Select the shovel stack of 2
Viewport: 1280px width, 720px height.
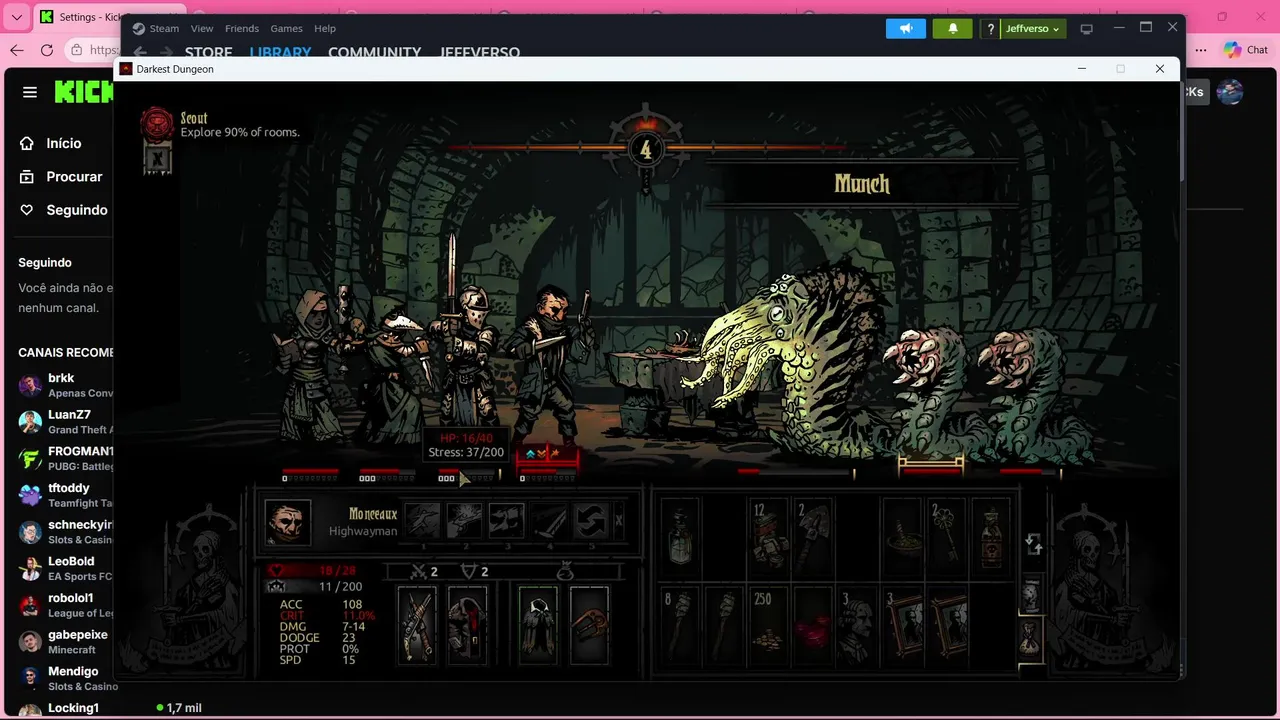click(x=813, y=535)
